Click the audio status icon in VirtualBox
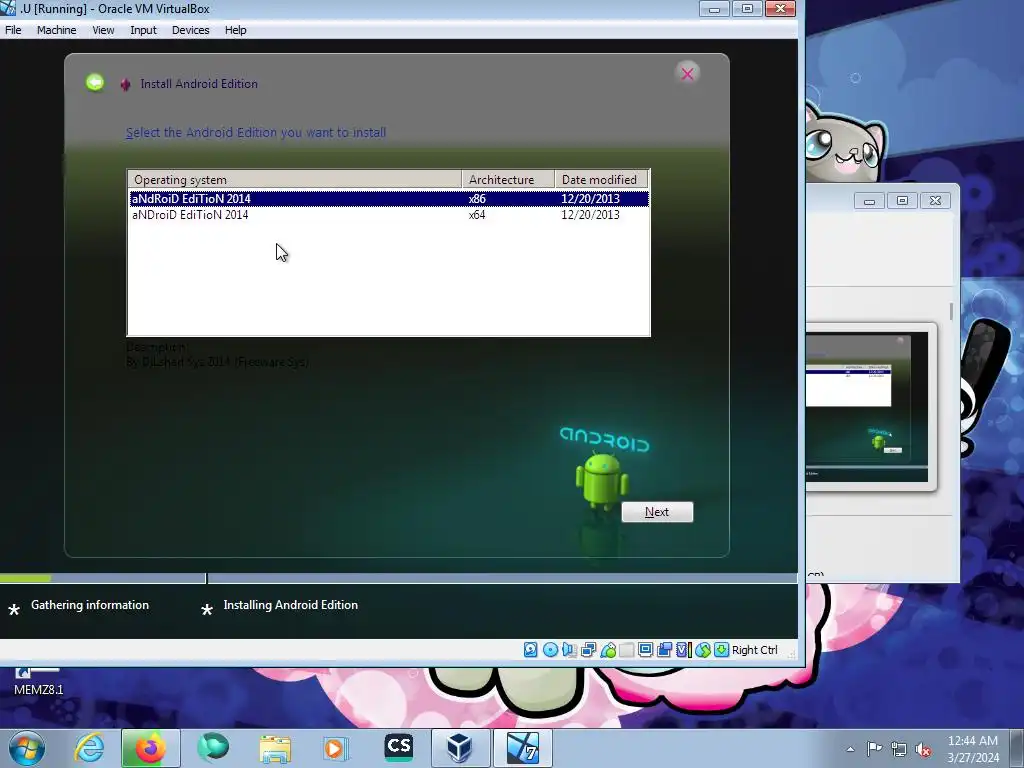1024x768 pixels. pyautogui.click(x=569, y=650)
